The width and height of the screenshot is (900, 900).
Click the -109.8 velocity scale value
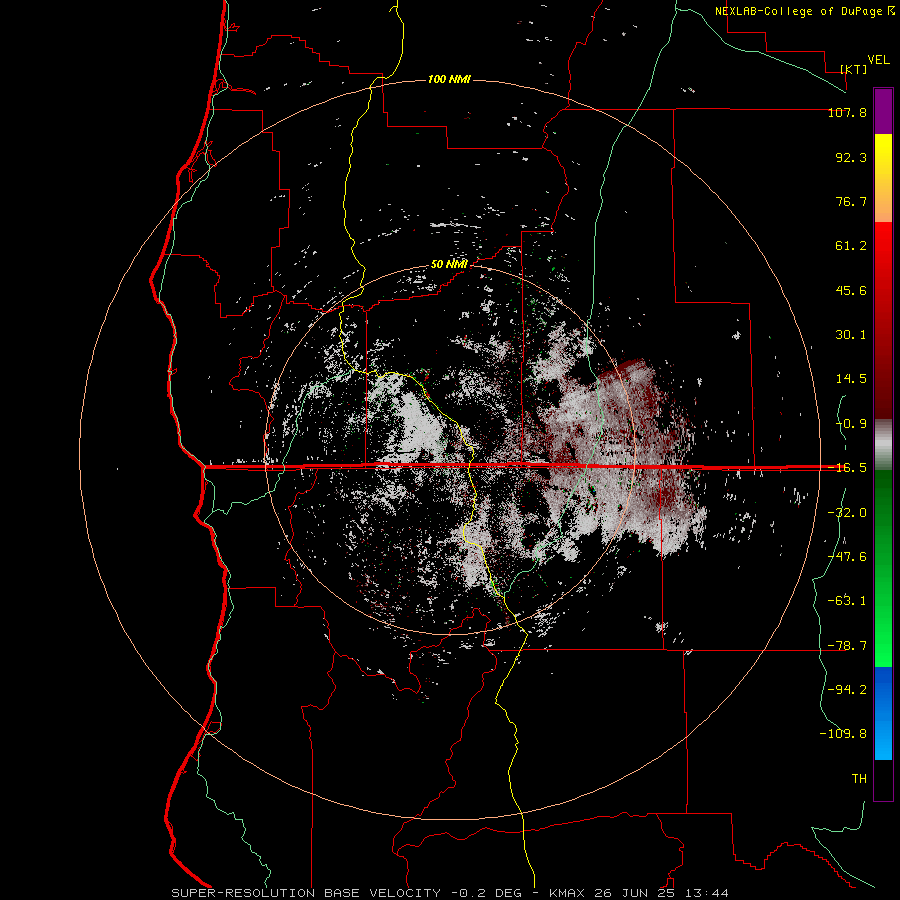[x=843, y=734]
